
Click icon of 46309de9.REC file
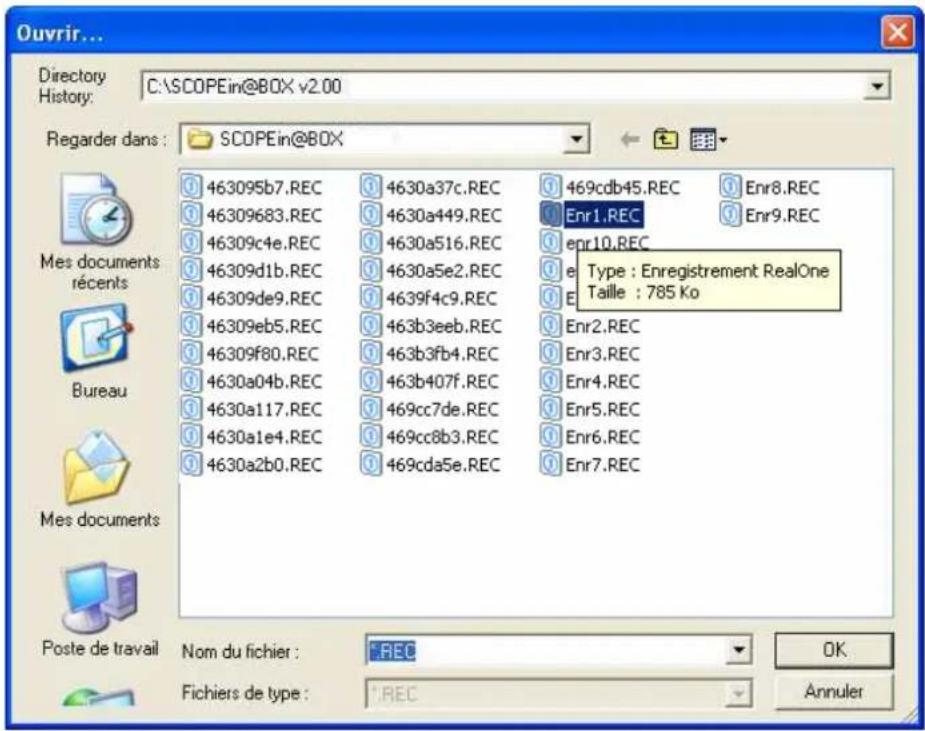191,298
